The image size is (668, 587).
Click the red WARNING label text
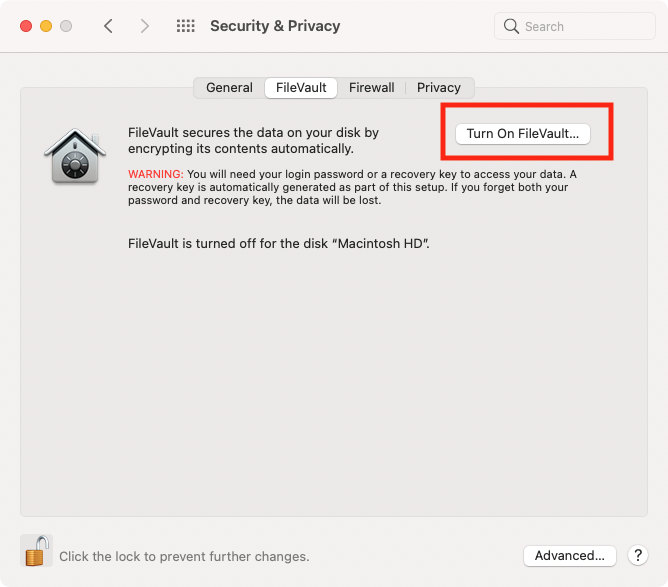click(x=155, y=174)
